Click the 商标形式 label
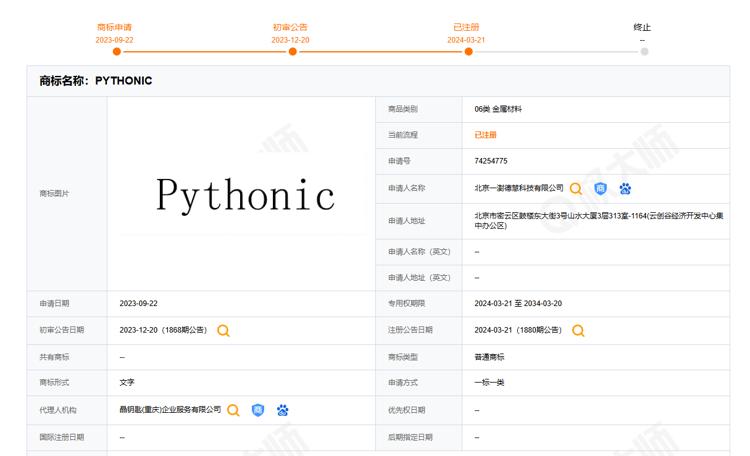 coord(54,382)
